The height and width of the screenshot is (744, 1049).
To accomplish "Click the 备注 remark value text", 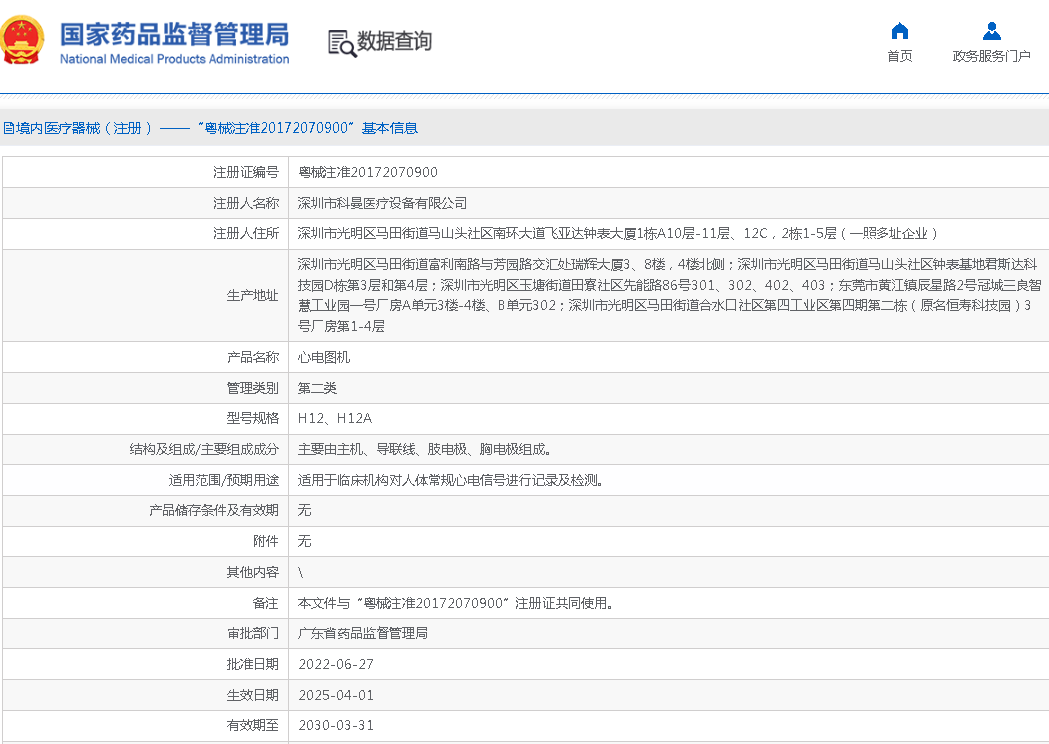I will [x=456, y=603].
